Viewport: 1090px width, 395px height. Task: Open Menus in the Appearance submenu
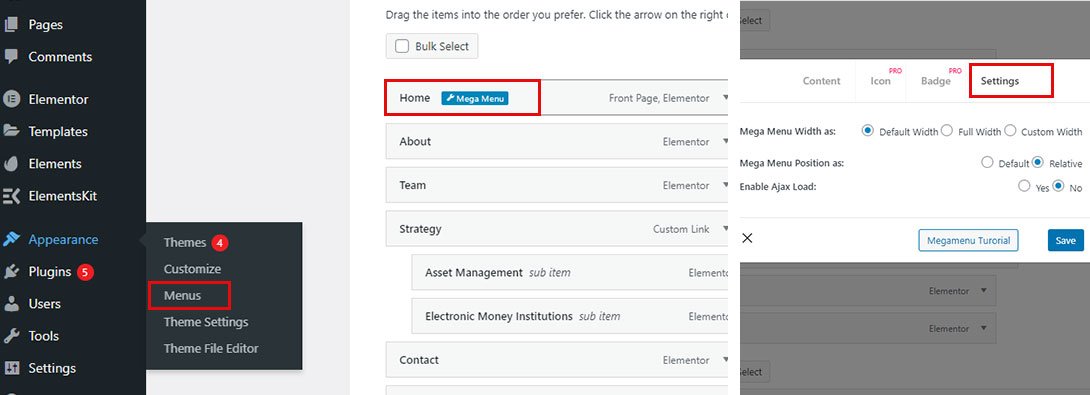(x=182, y=296)
